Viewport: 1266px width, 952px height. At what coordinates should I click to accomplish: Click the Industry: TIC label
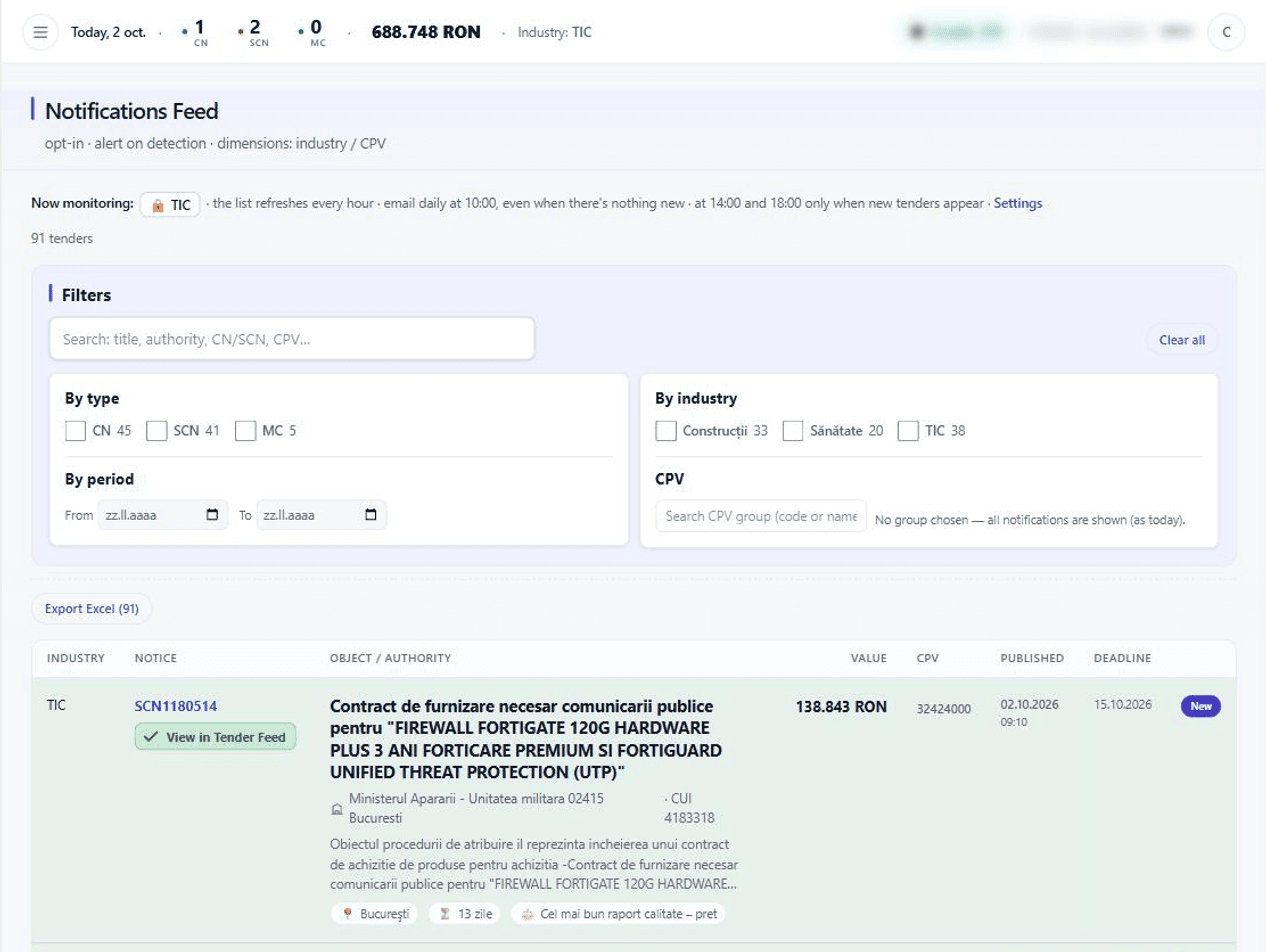pos(555,32)
